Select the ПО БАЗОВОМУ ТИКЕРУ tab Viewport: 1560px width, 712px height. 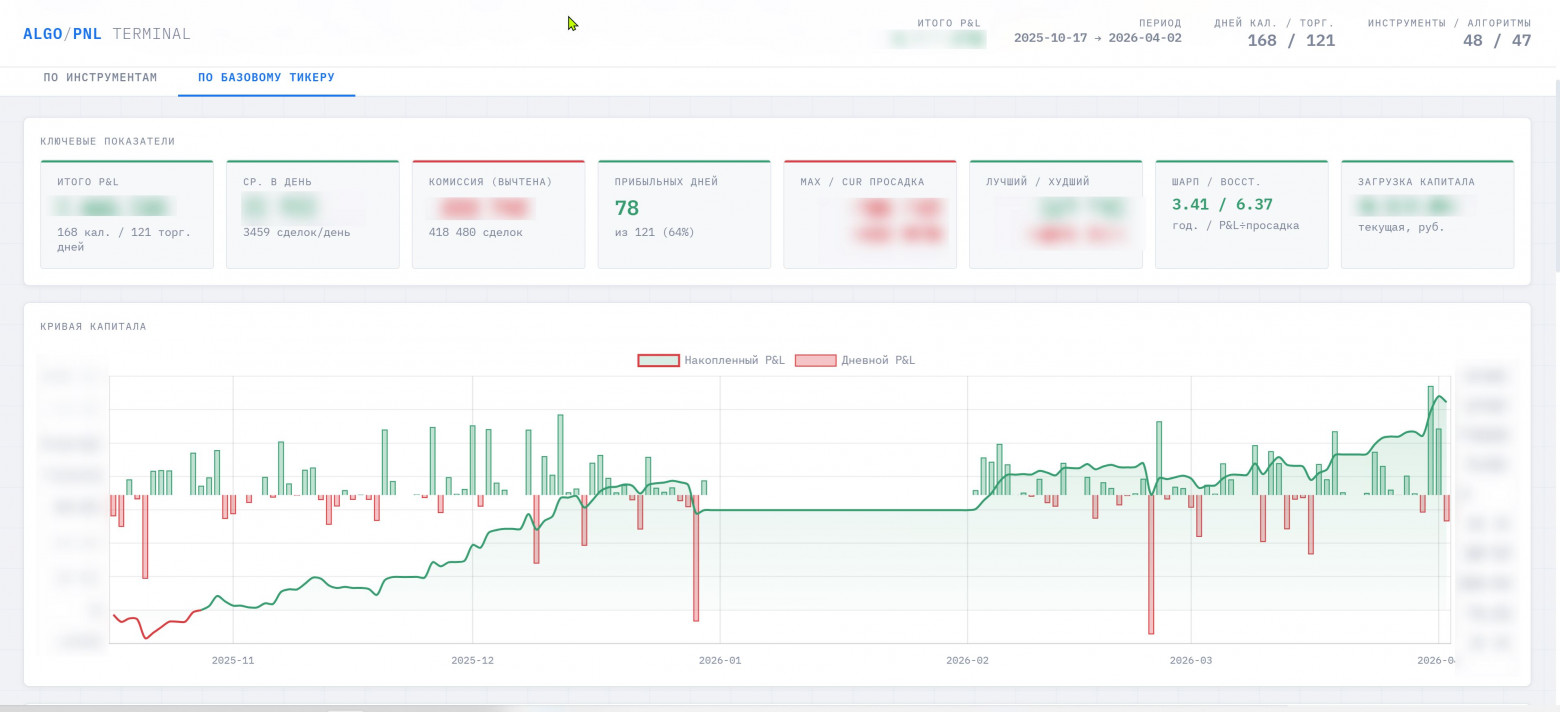[266, 78]
